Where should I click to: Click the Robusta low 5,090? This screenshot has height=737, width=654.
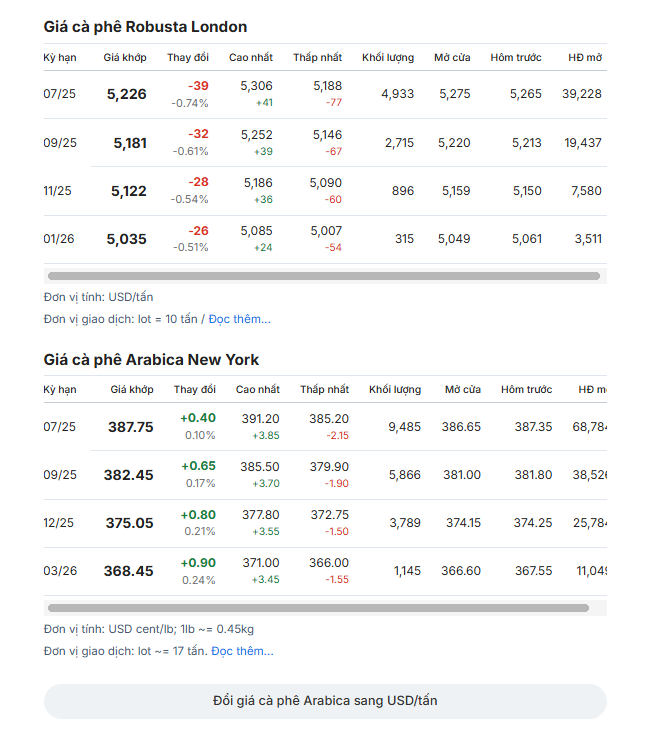[325, 183]
